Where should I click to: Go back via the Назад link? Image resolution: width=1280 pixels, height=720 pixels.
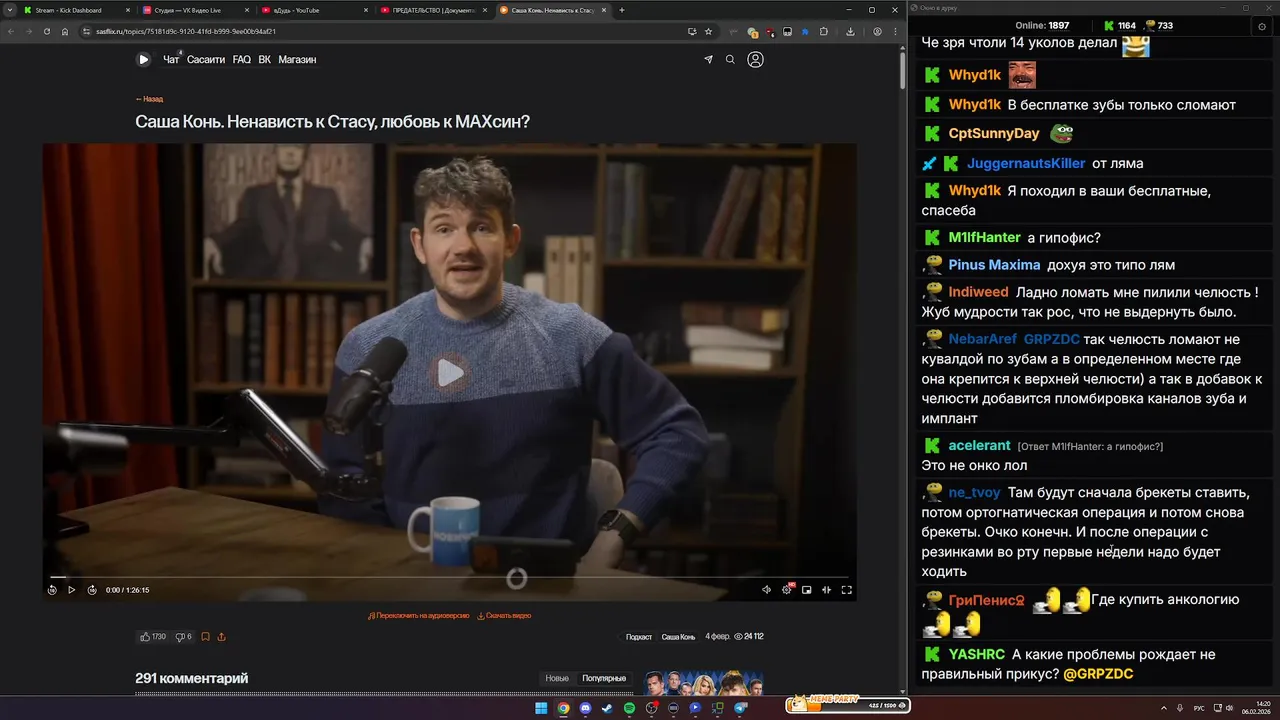tap(149, 99)
